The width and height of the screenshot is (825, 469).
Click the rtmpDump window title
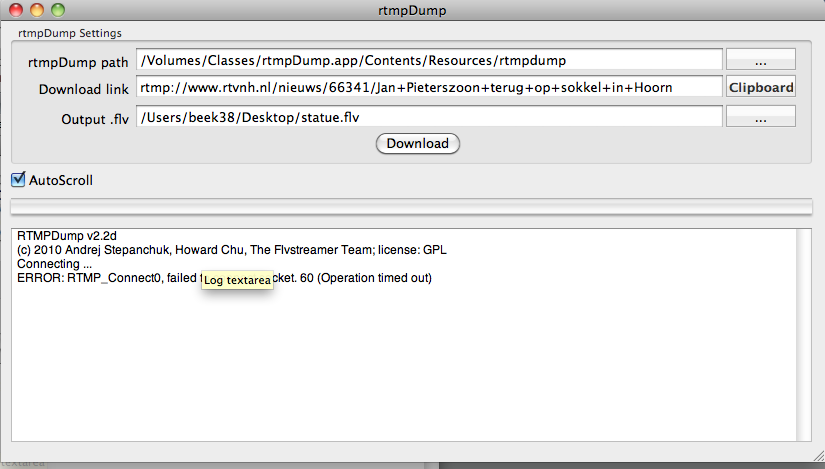[x=412, y=11]
